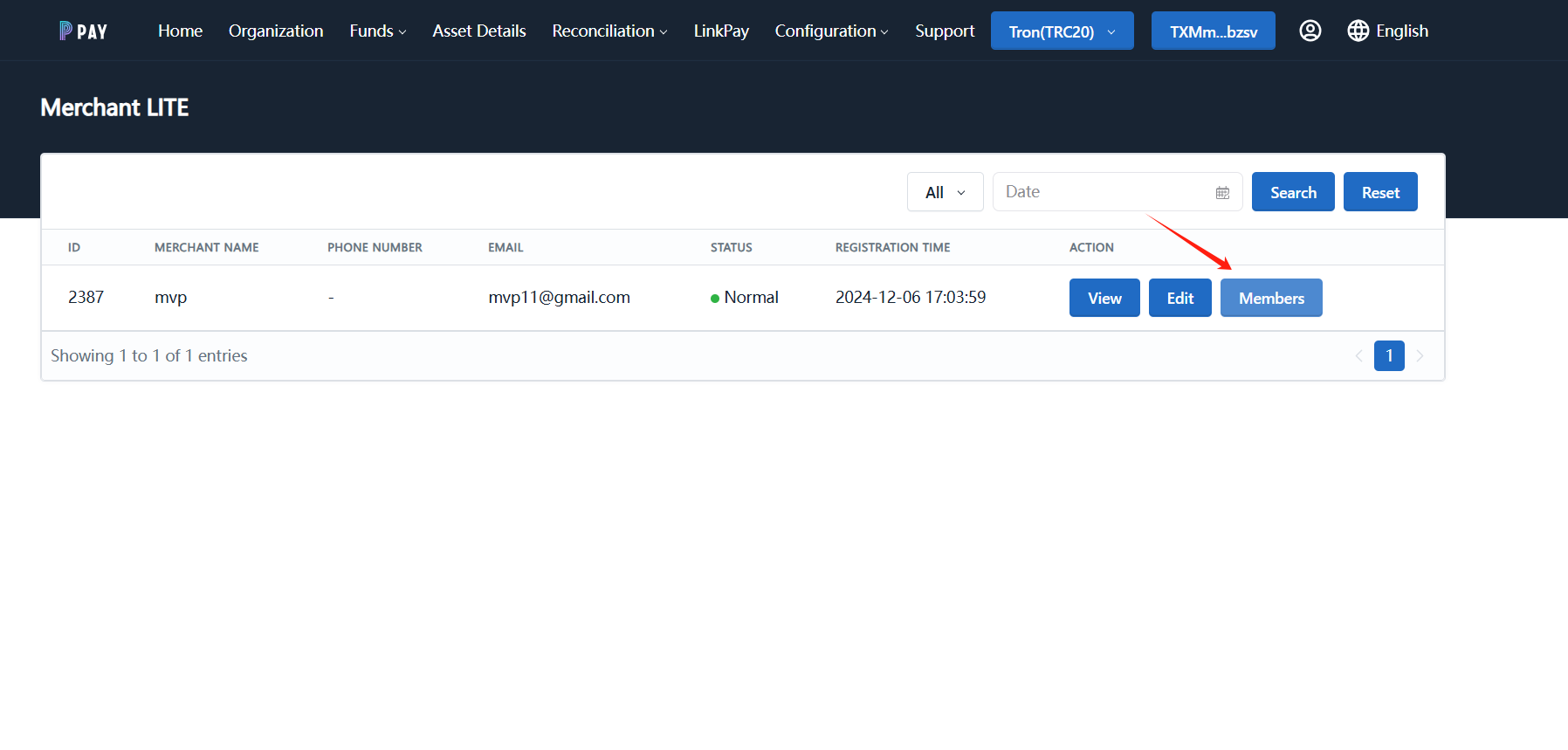Go to next page arrow
1568x750 pixels.
click(x=1420, y=355)
